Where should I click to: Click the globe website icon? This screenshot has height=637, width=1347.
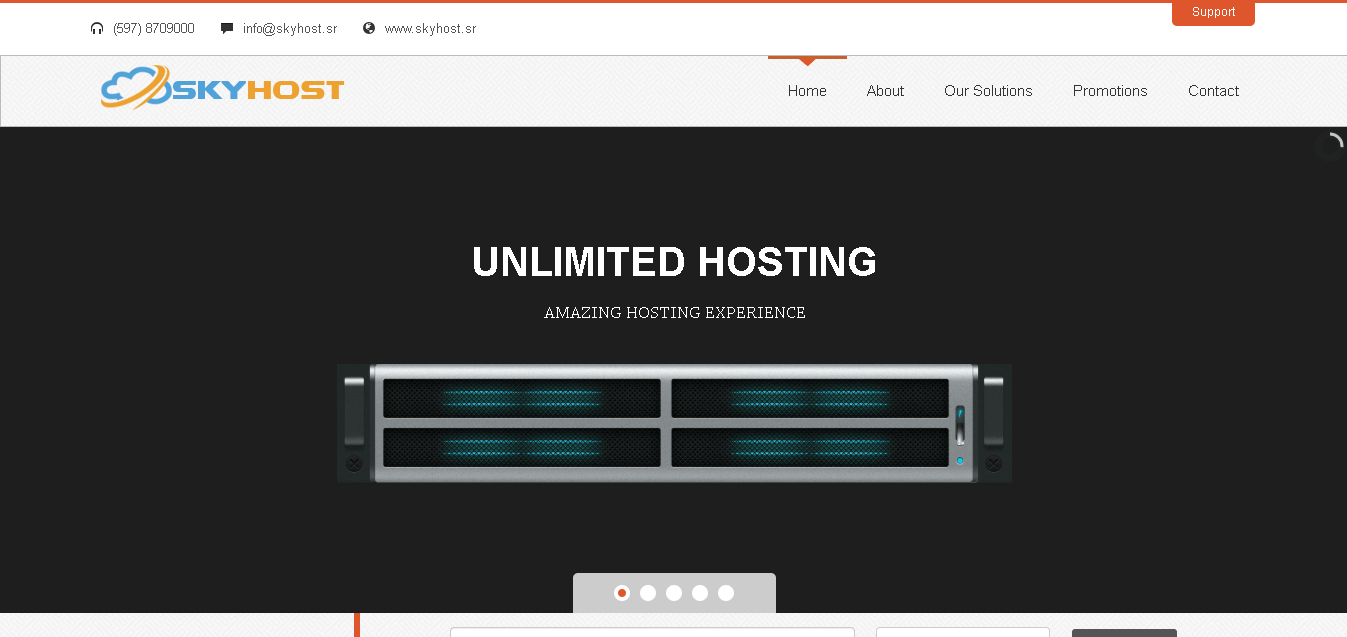pyautogui.click(x=369, y=29)
